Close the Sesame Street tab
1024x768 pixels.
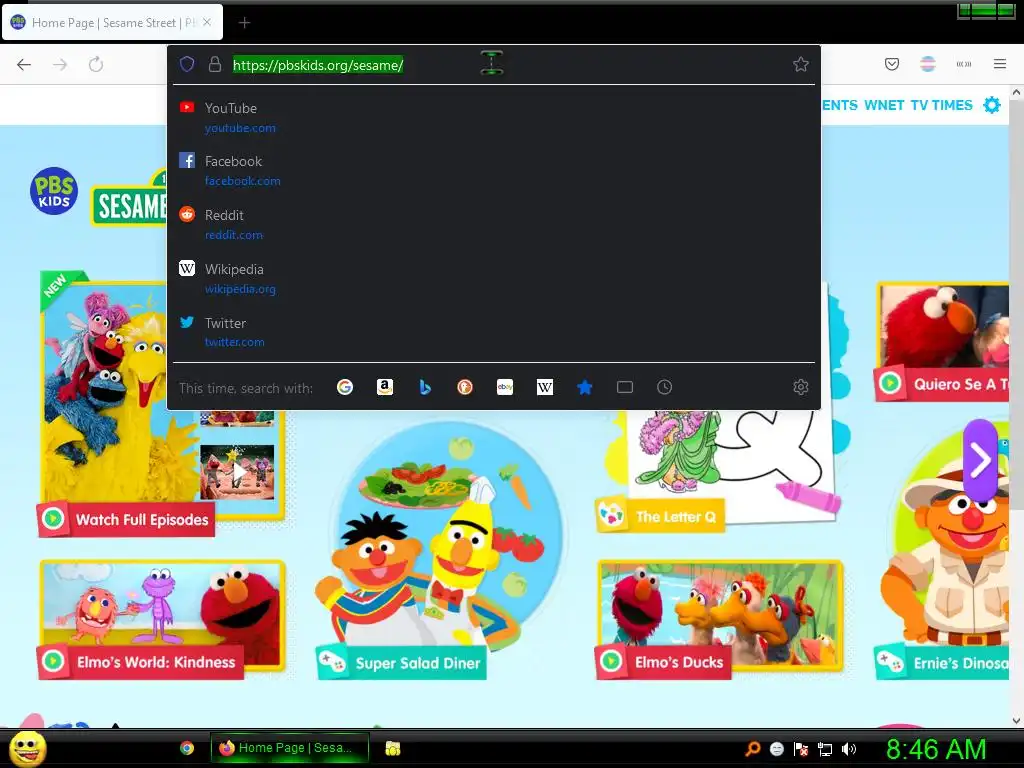click(207, 22)
